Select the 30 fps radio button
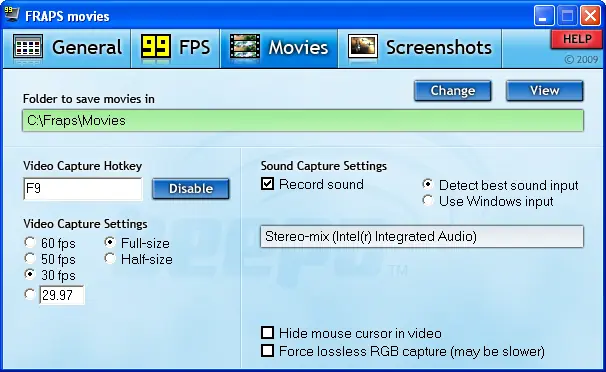The height and width of the screenshot is (372, 606). point(30,274)
